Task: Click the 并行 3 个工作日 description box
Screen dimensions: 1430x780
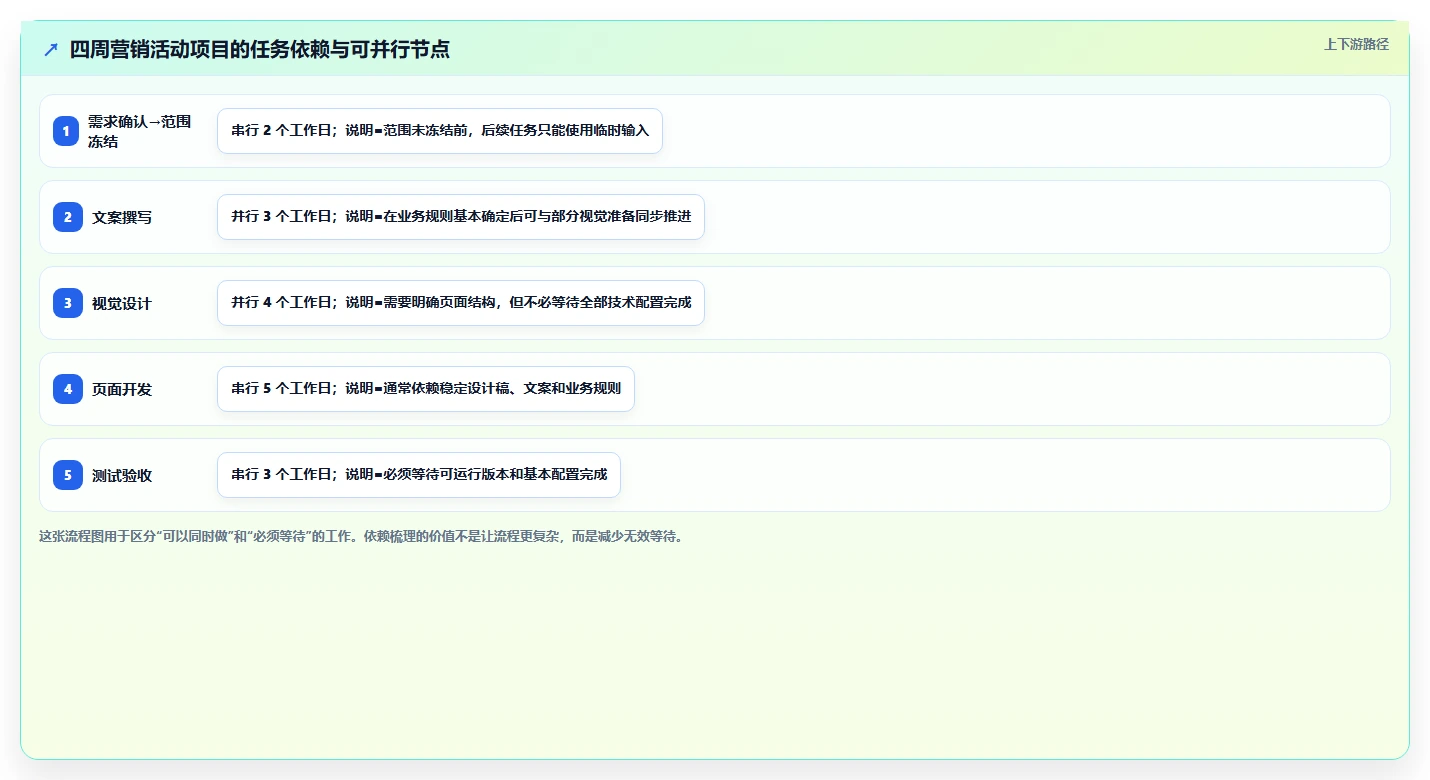Action: point(461,217)
